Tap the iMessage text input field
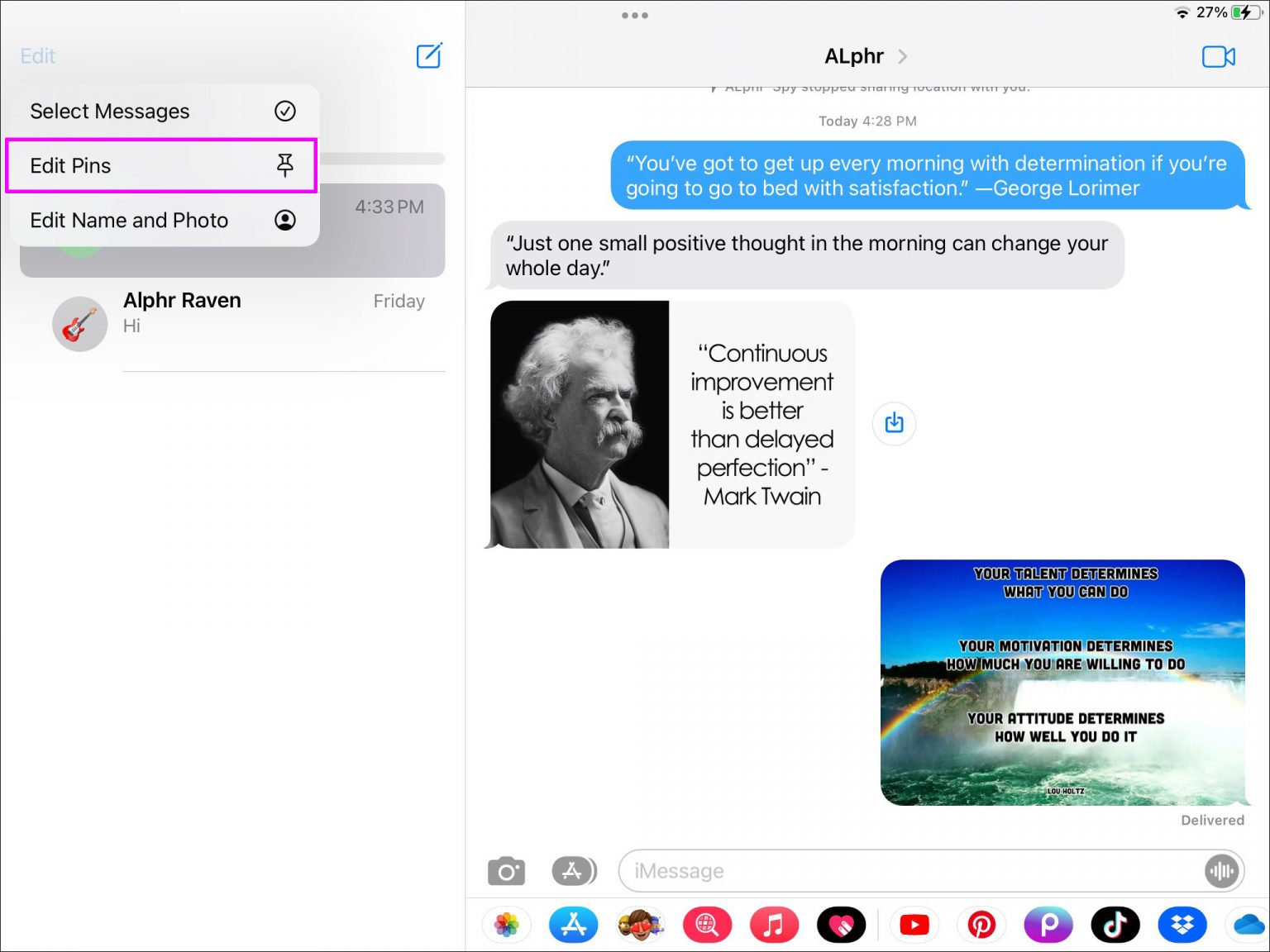Viewport: 1270px width, 952px height. point(827,870)
